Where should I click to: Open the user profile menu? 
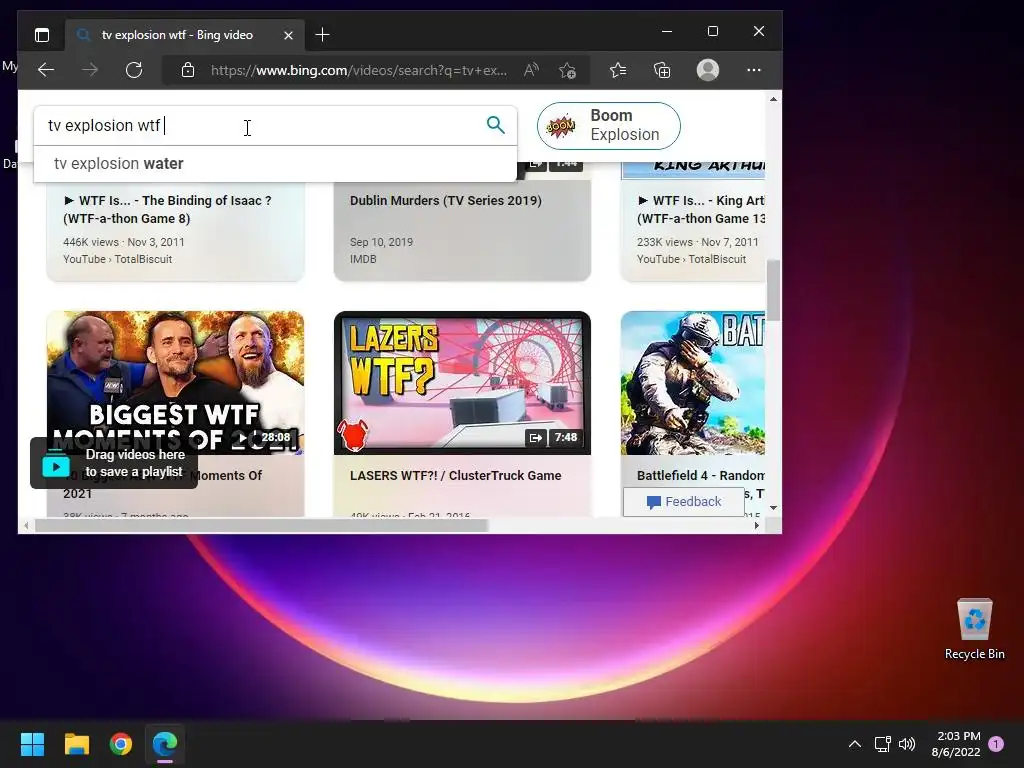(708, 70)
